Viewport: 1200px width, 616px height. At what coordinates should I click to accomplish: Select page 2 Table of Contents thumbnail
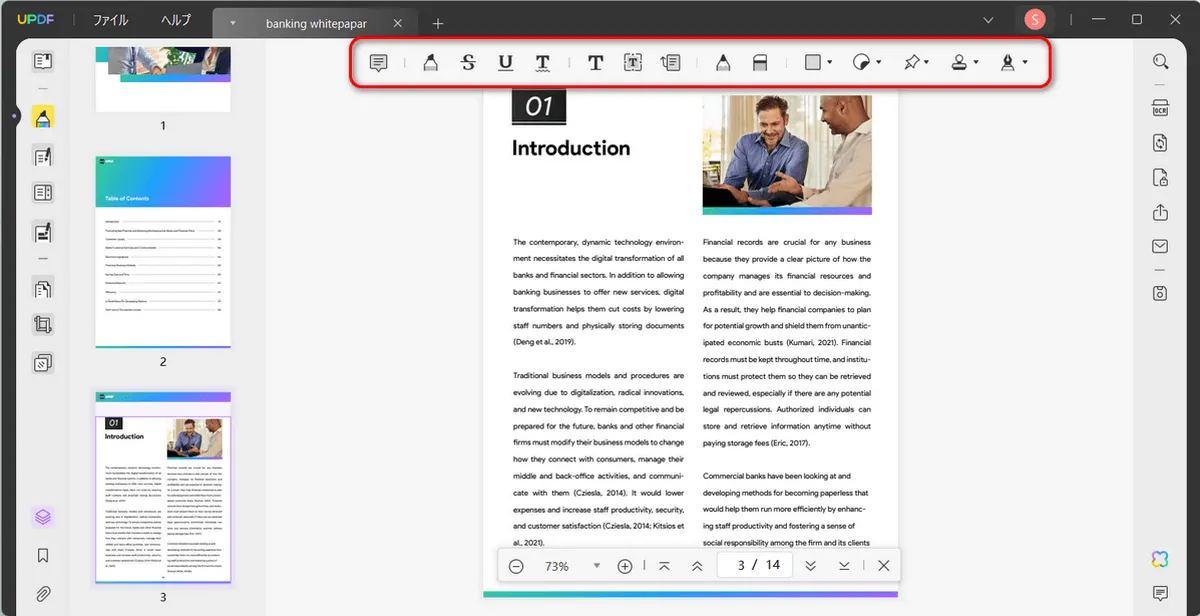coord(163,252)
